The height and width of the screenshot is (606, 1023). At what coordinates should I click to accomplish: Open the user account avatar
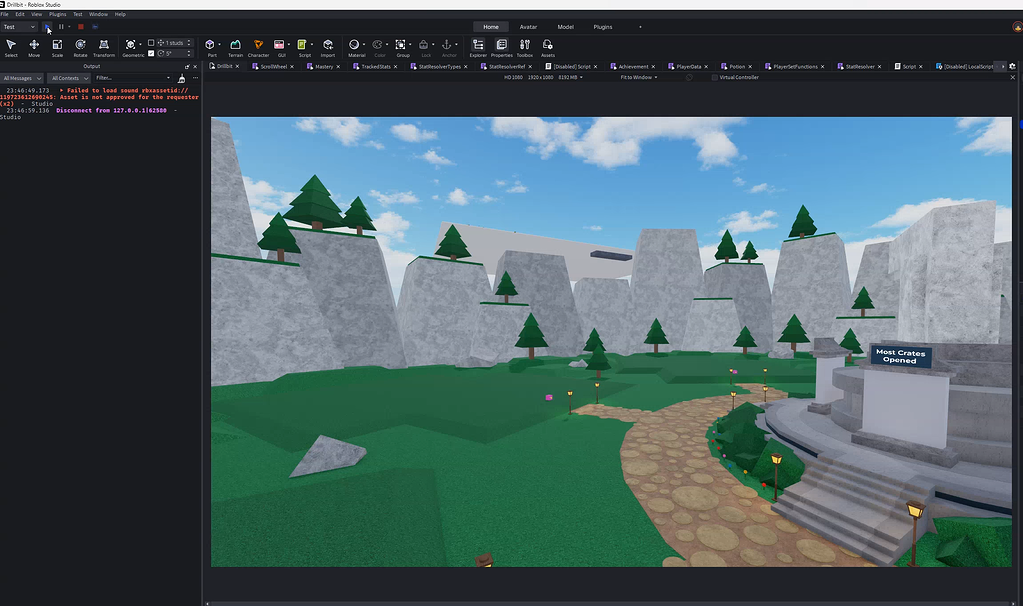1017,27
